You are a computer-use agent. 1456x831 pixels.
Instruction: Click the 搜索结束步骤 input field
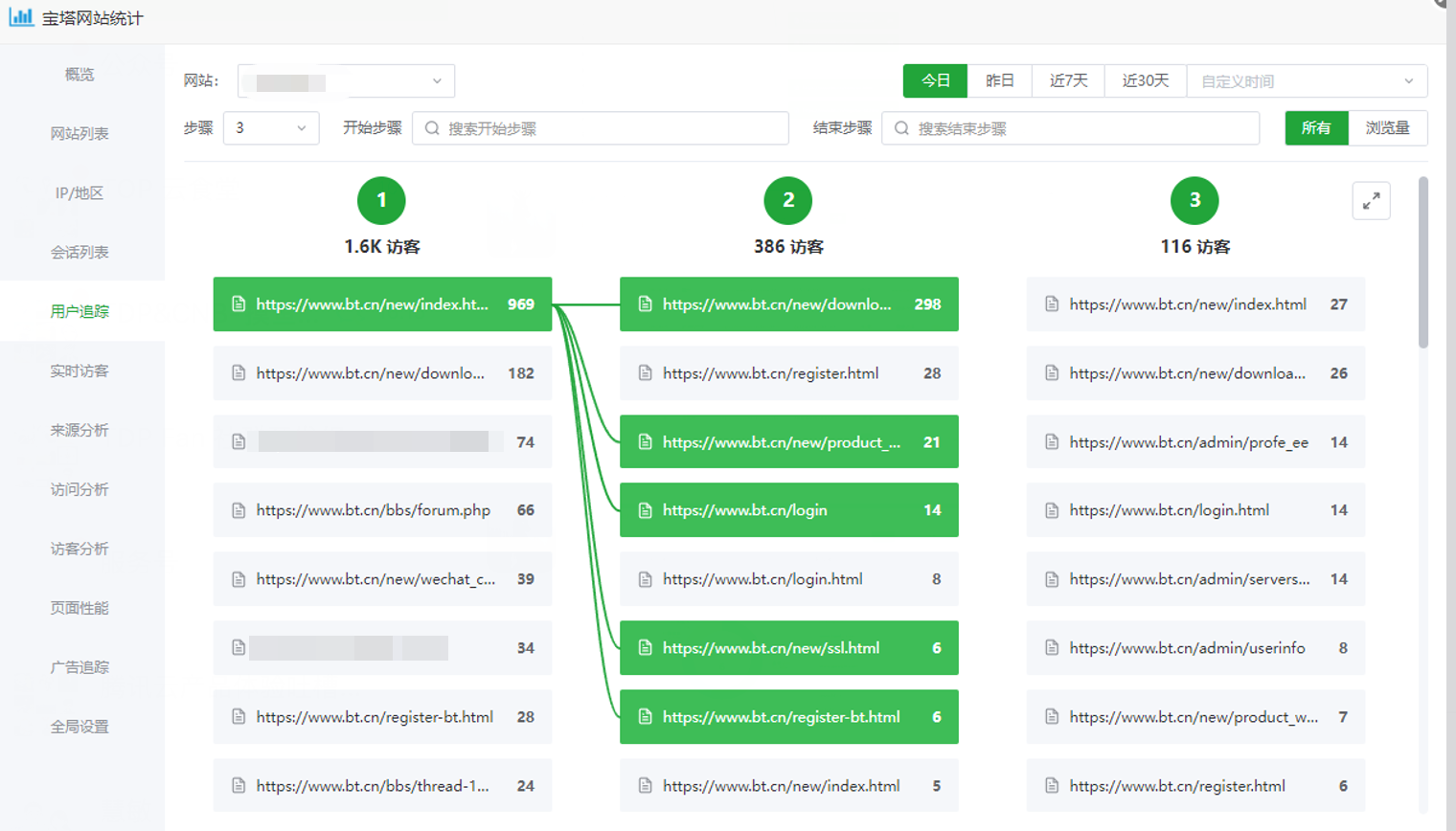(x=1070, y=128)
